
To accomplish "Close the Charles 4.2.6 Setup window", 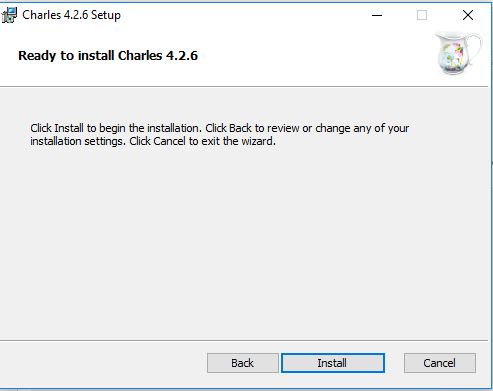I will [468, 15].
